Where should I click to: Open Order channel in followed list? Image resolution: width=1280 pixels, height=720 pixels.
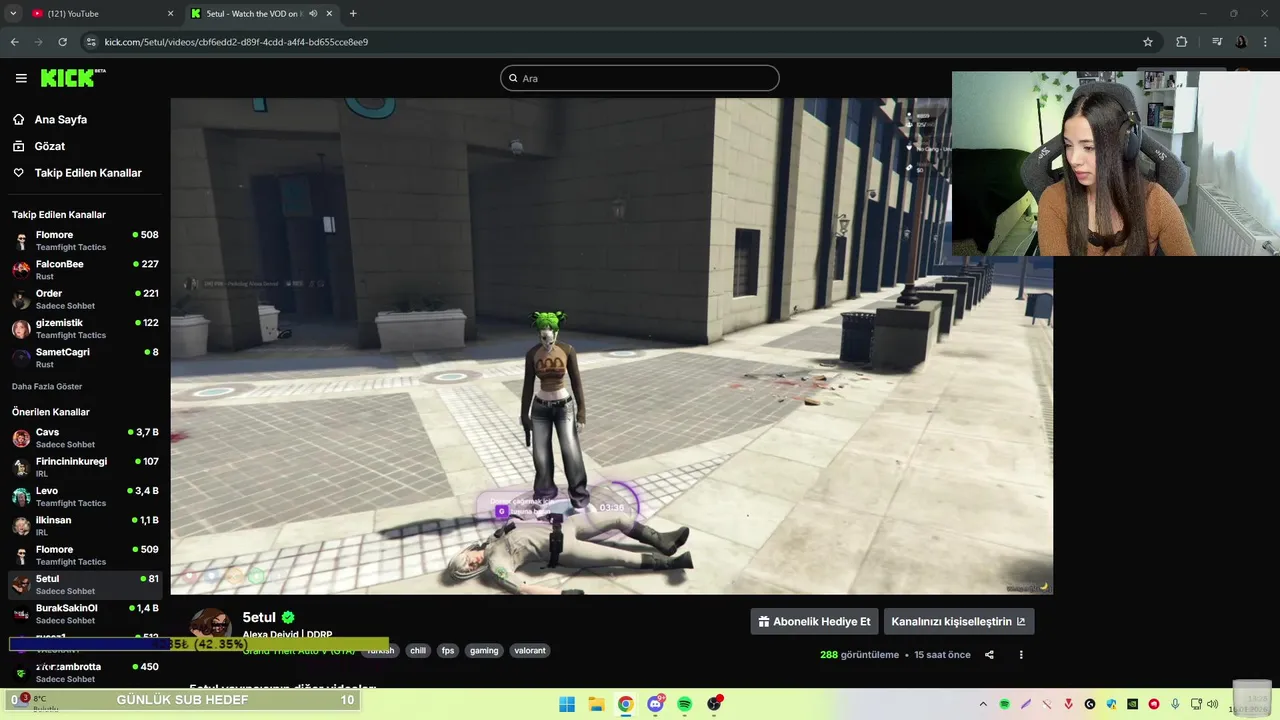[85, 299]
